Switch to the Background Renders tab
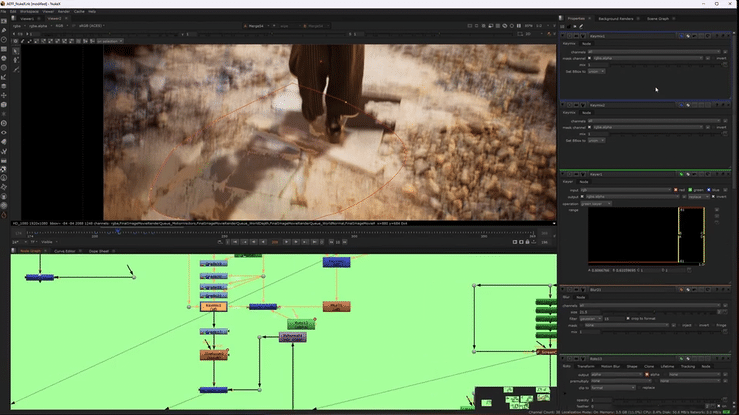739x415 pixels. point(616,18)
